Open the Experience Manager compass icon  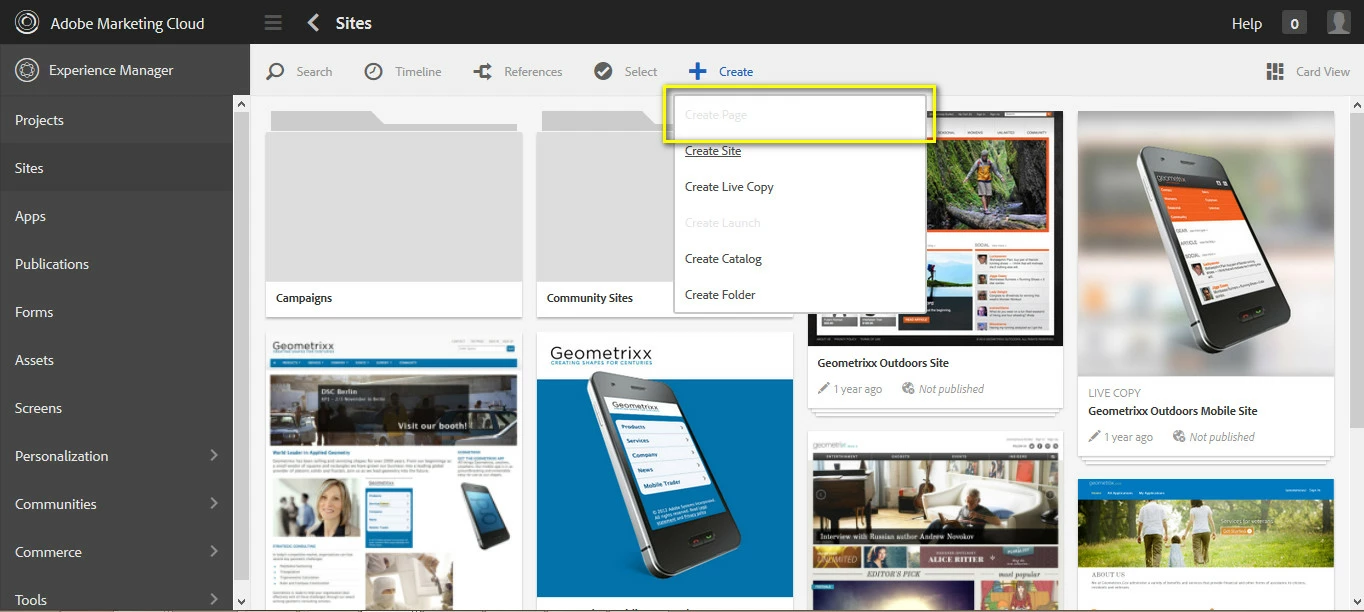tap(27, 70)
